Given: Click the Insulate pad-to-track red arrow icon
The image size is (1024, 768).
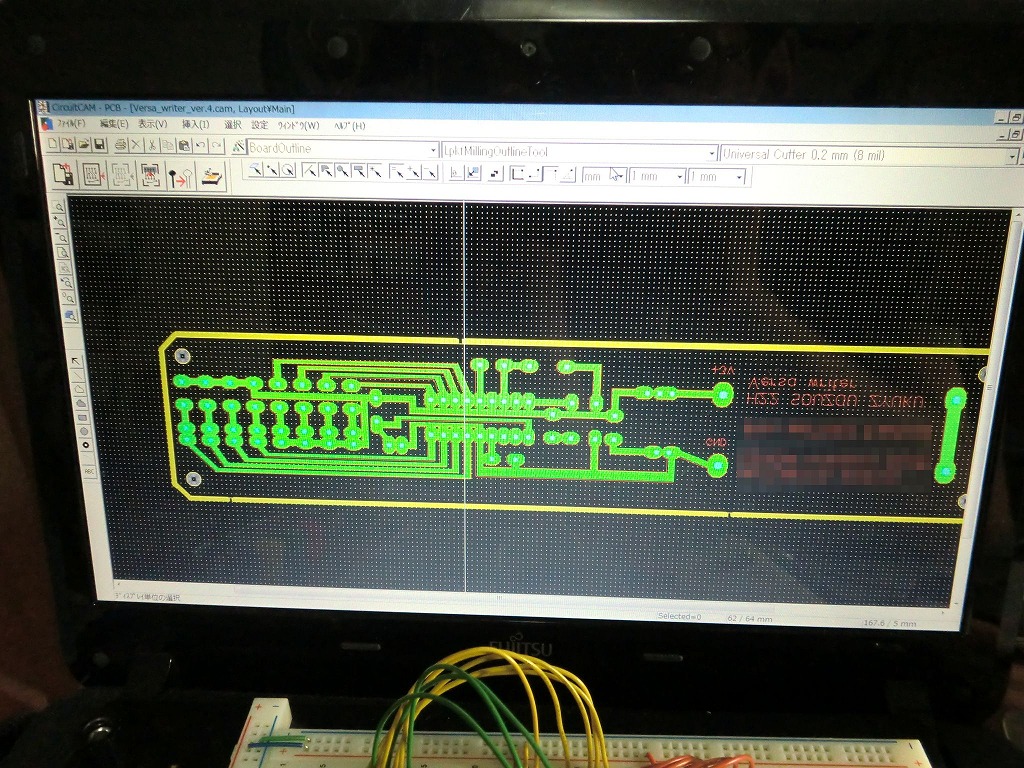Looking at the screenshot, I should click(181, 176).
